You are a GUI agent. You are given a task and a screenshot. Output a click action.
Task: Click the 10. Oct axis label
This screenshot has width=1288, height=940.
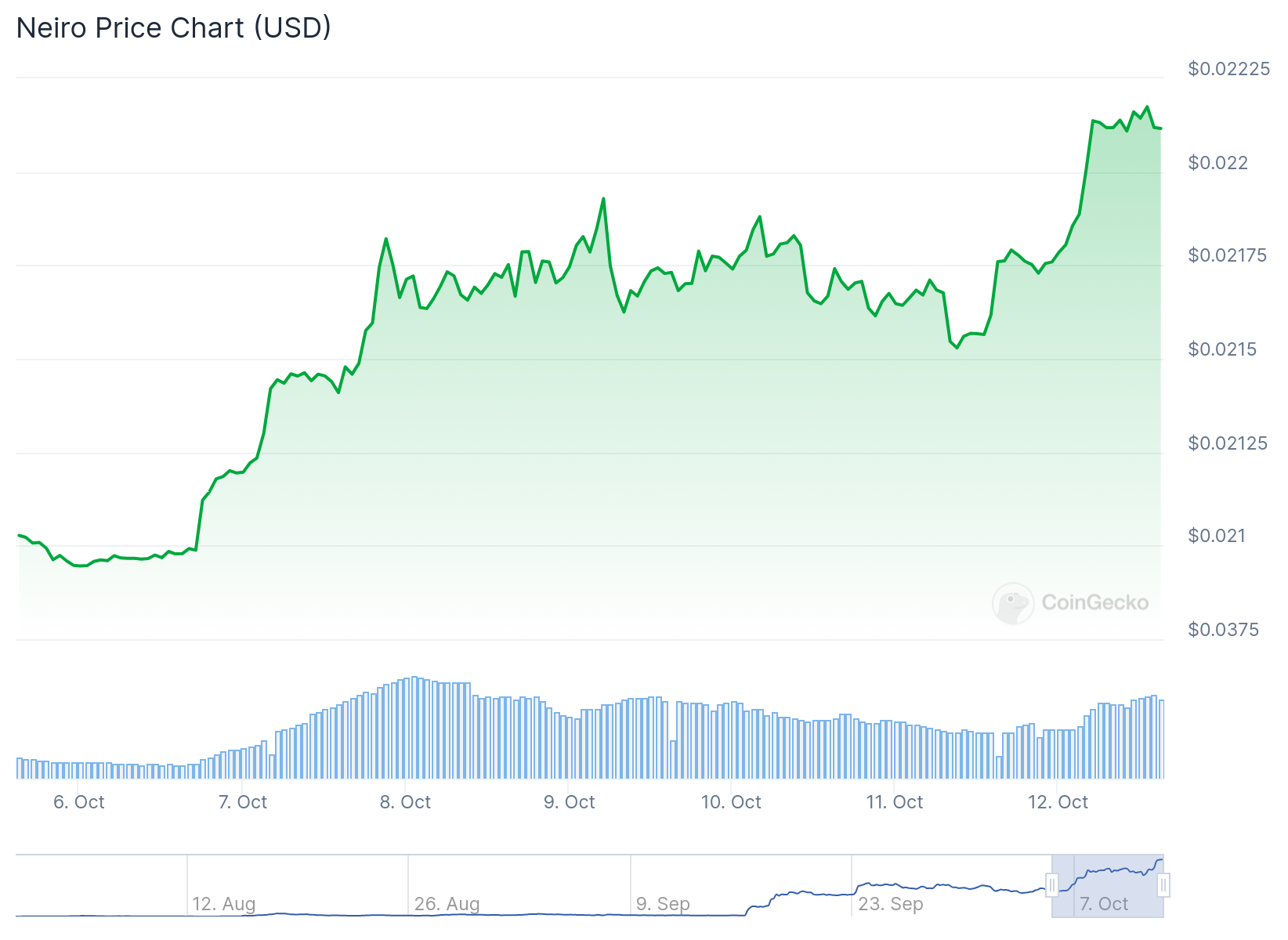(731, 802)
